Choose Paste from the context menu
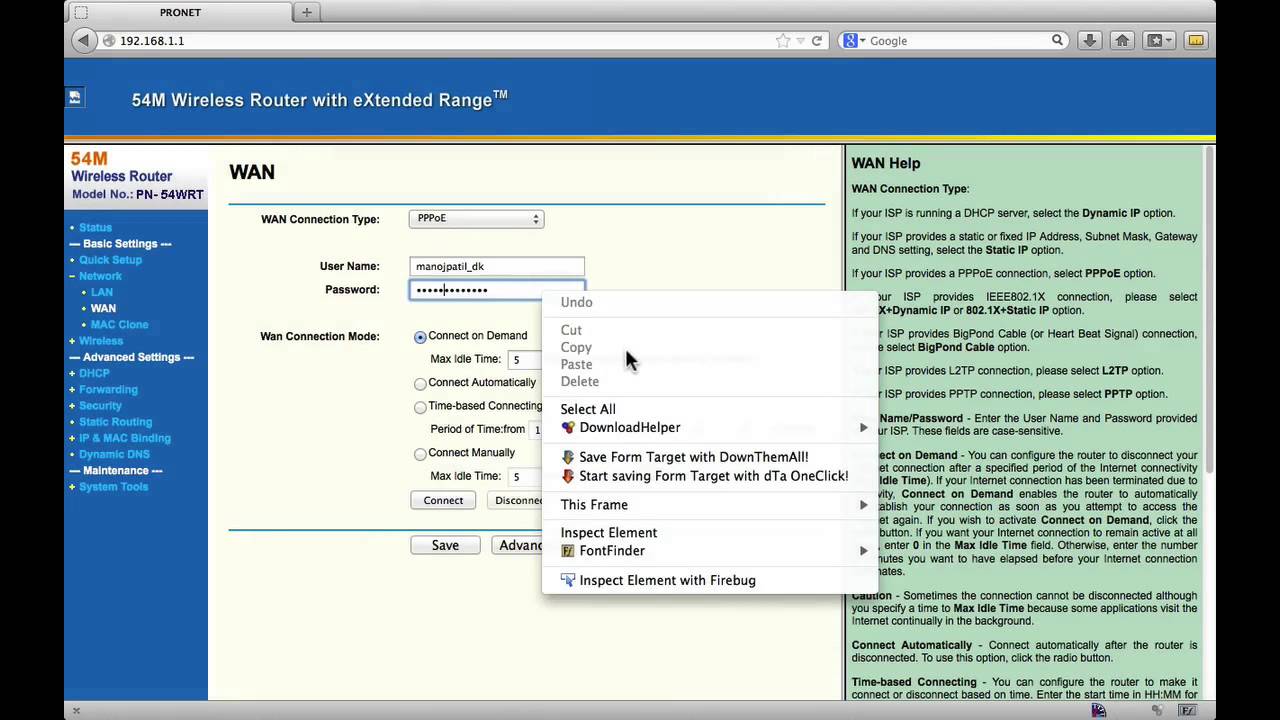This screenshot has width=1280, height=720. pos(576,365)
